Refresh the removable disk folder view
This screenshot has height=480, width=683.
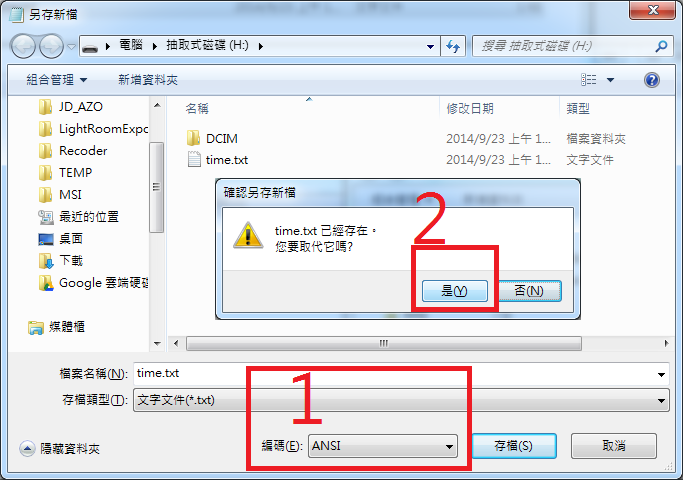(453, 46)
